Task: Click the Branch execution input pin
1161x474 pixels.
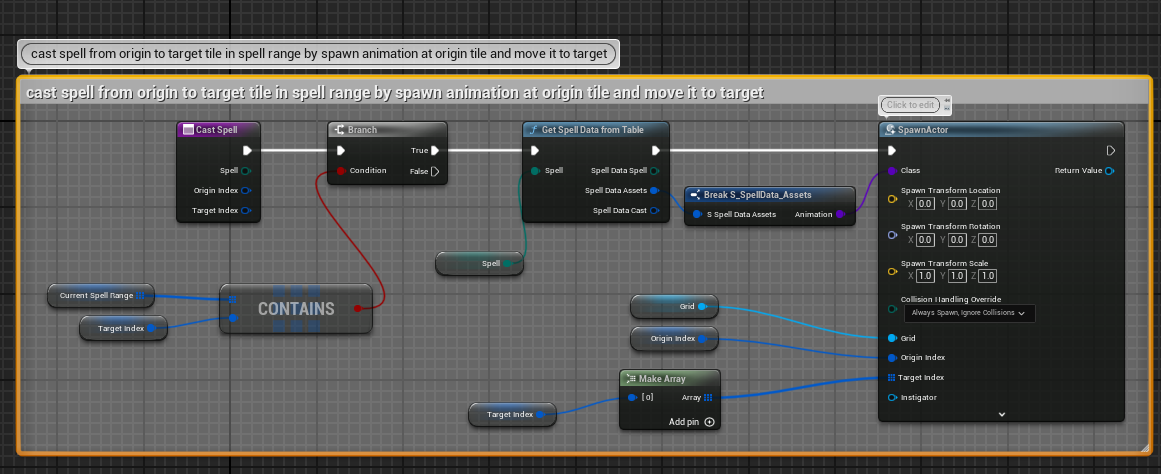Action: click(x=341, y=150)
